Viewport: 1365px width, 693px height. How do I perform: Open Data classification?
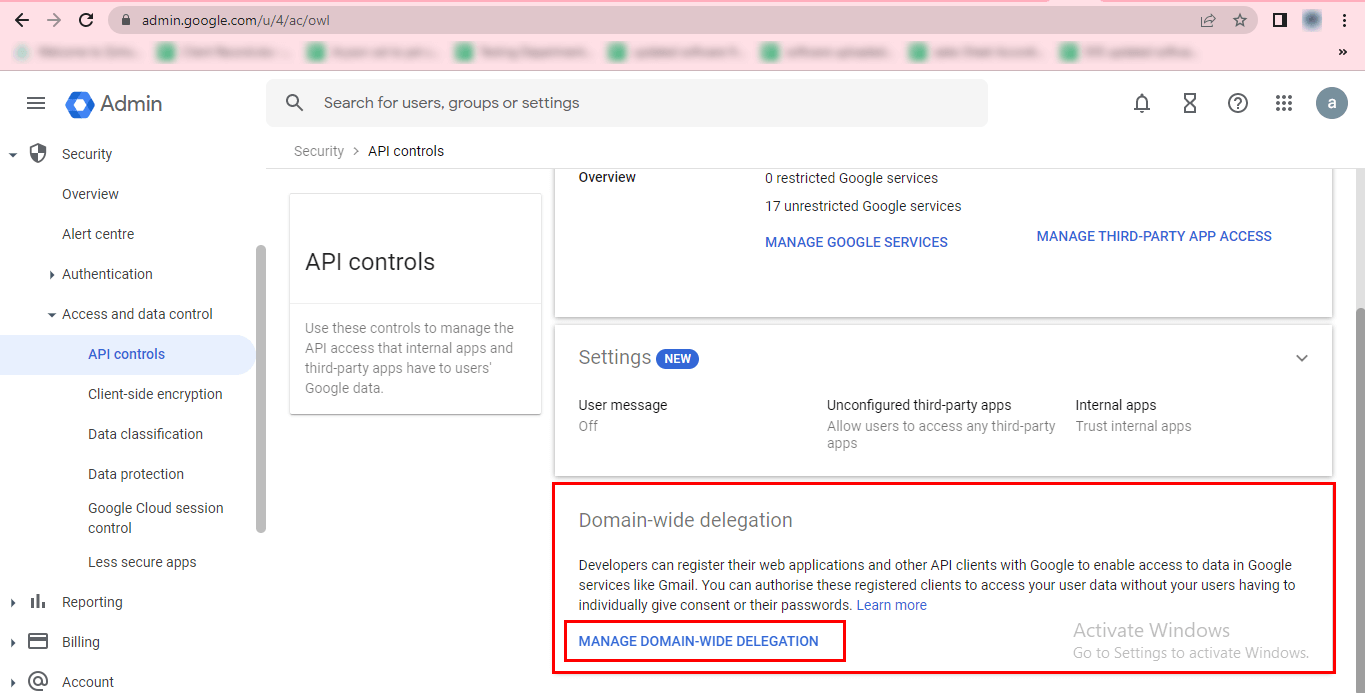(145, 434)
